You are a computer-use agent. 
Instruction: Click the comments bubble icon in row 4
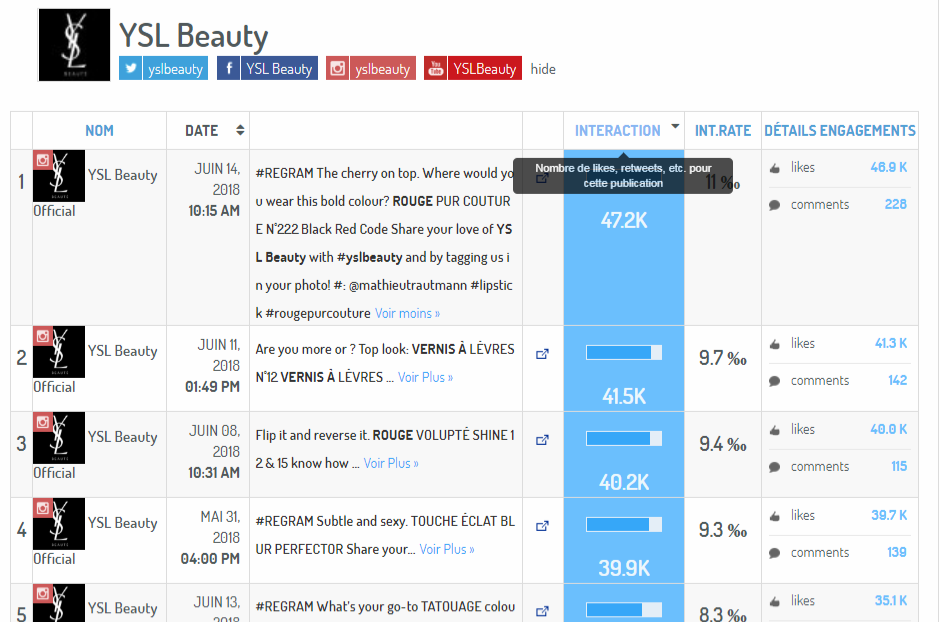pos(775,553)
